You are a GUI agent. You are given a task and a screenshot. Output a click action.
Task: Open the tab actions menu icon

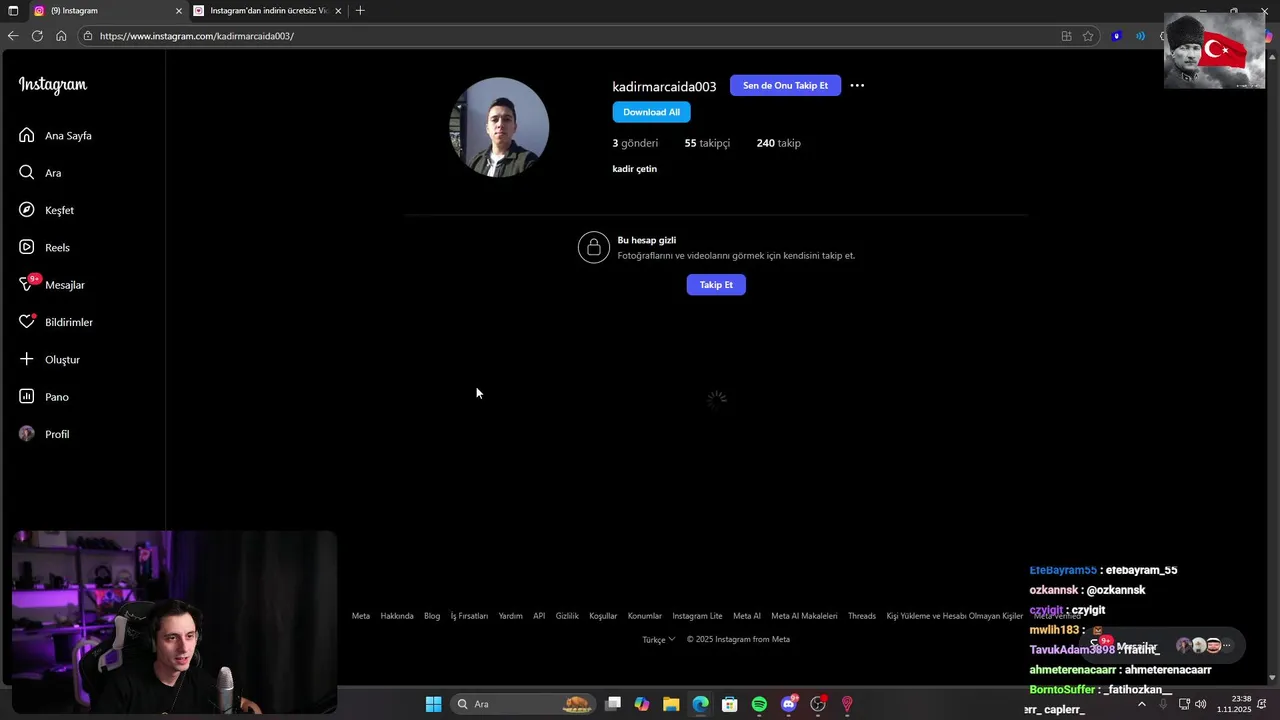[x=12, y=11]
